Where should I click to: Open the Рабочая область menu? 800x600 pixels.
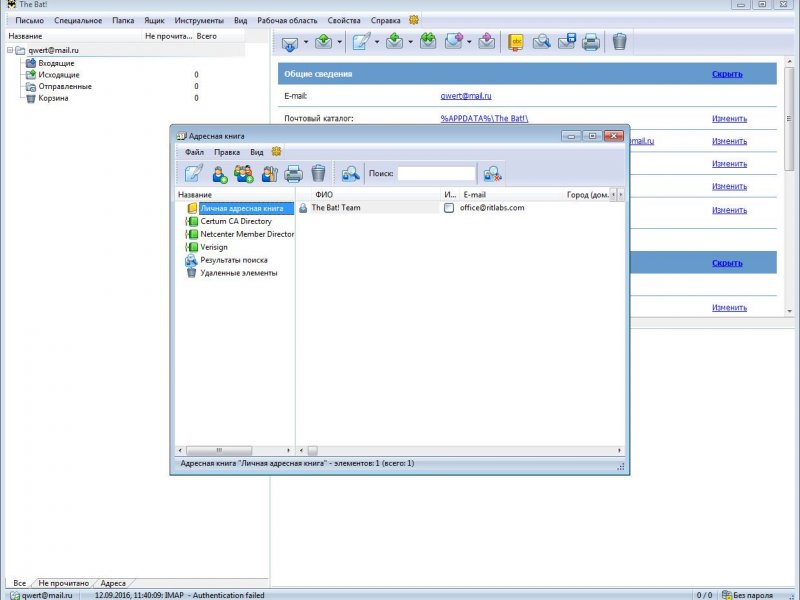tap(287, 20)
